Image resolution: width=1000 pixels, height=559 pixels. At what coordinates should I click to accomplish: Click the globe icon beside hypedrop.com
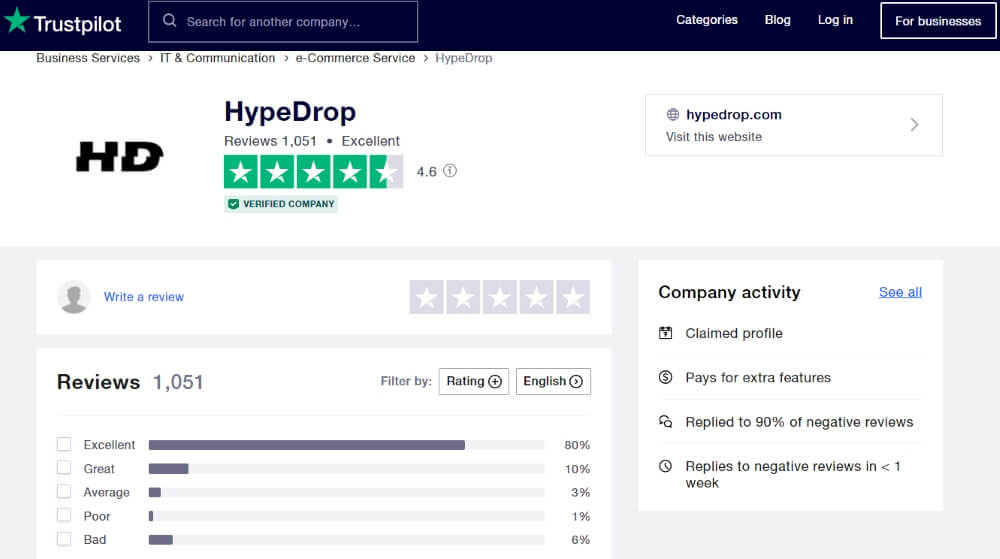[x=672, y=115]
